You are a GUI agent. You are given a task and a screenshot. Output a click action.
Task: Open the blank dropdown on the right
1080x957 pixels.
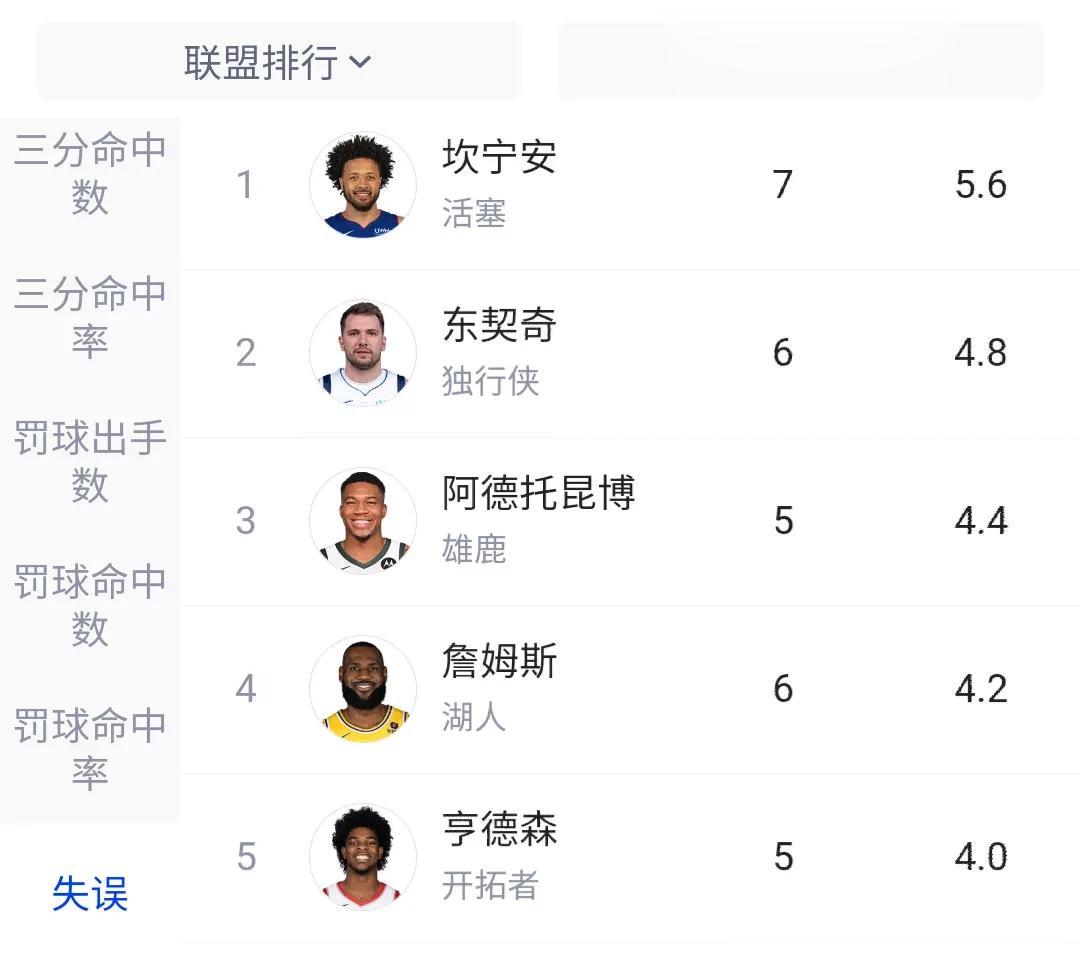[x=800, y=61]
